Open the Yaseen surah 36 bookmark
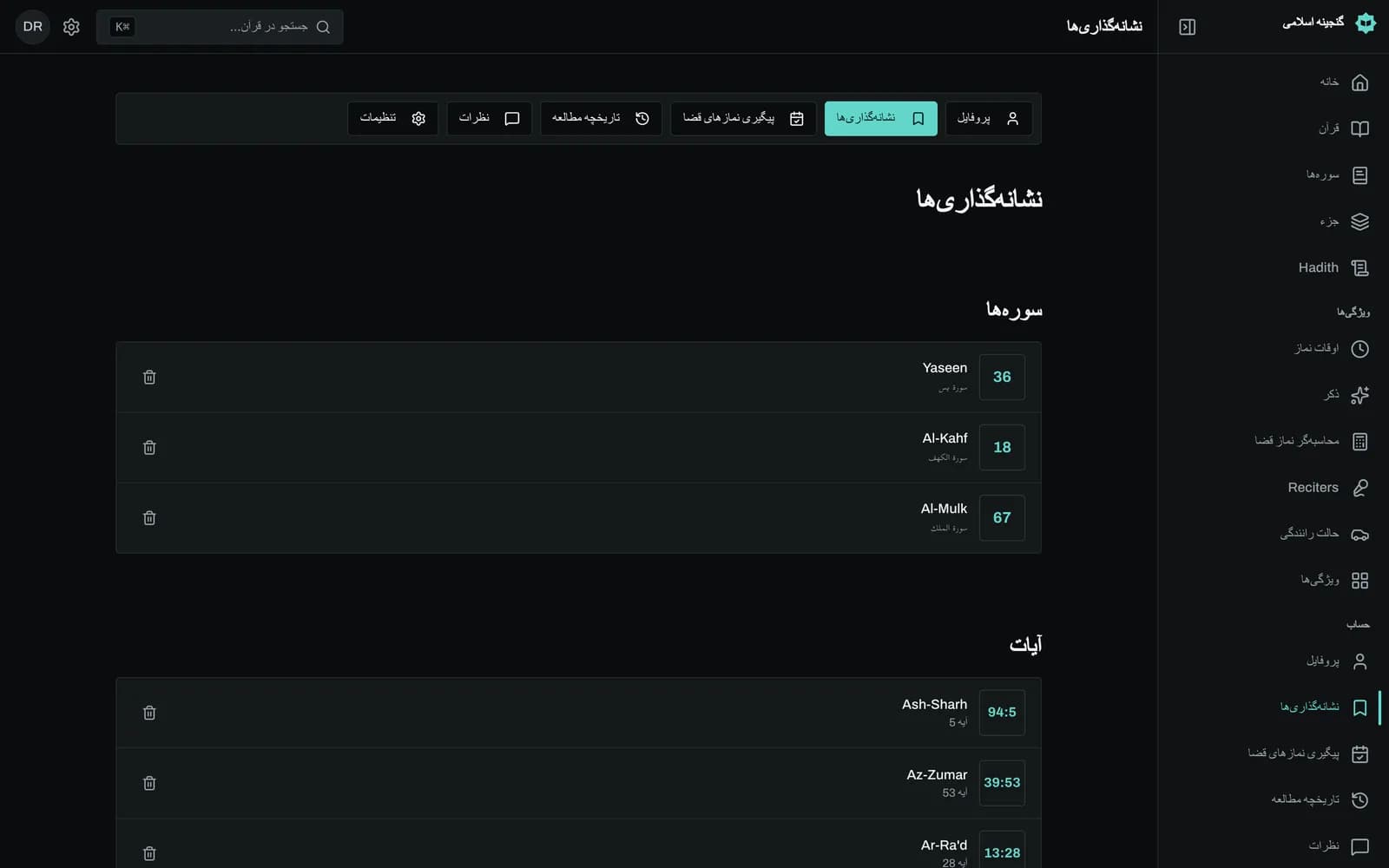Viewport: 1389px width, 868px height. pyautogui.click(x=578, y=377)
